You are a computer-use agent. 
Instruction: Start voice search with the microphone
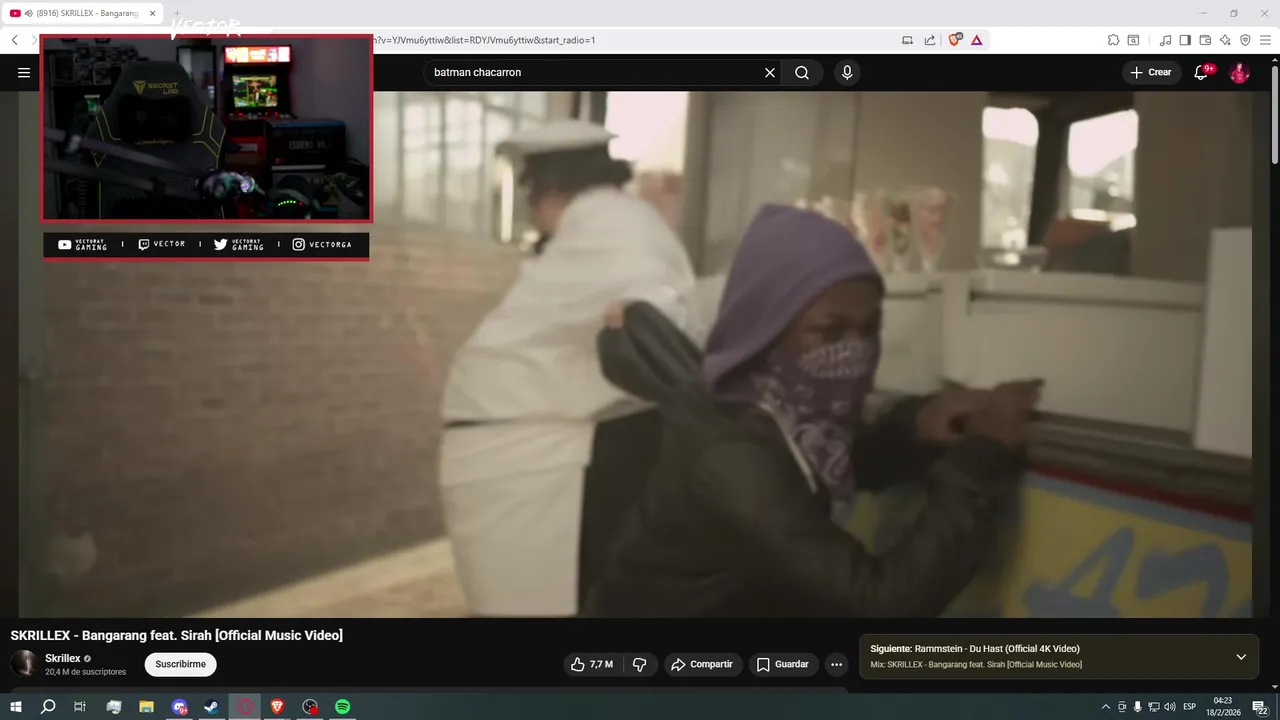(847, 72)
